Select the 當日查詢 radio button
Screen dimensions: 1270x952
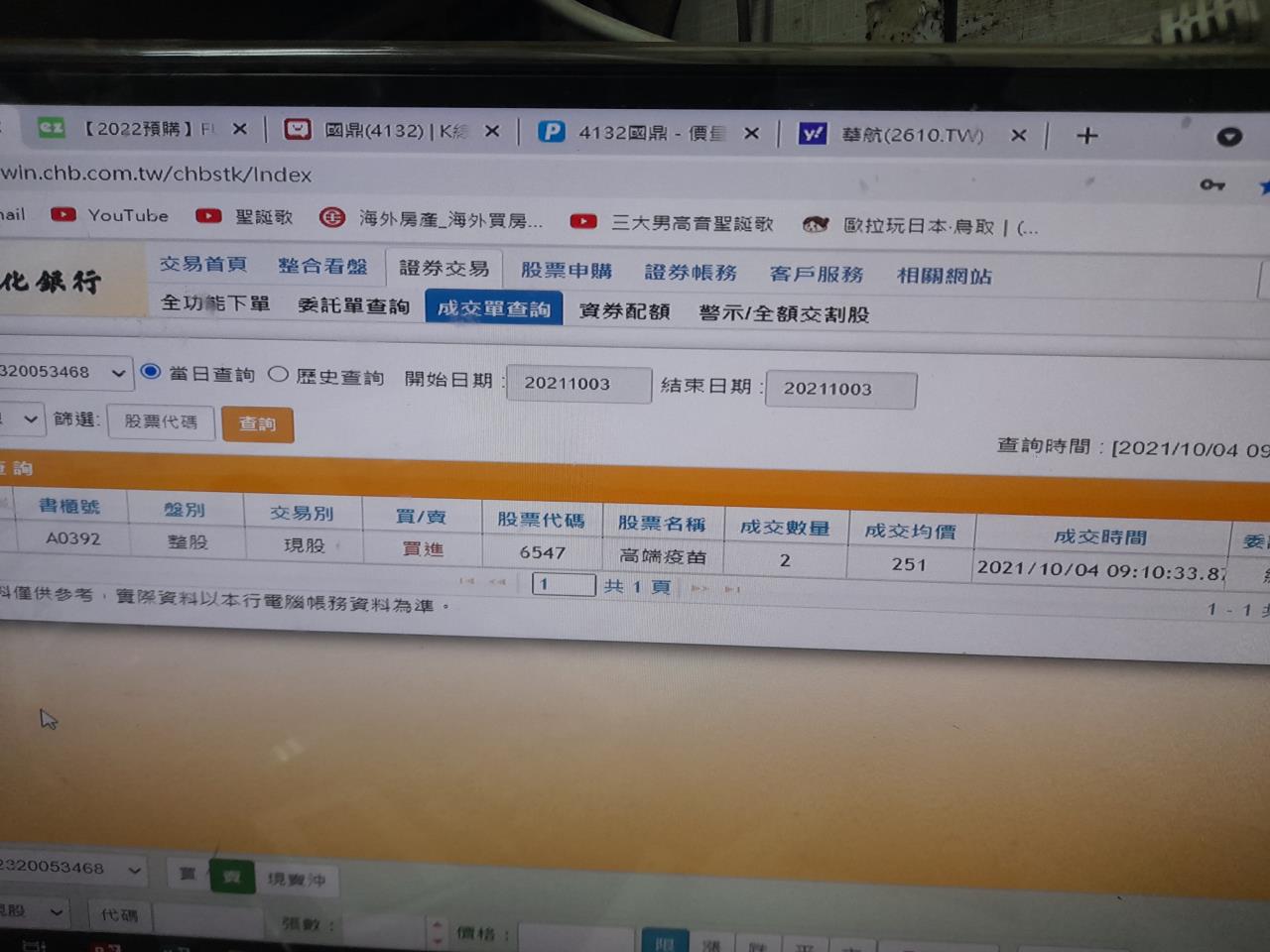(151, 372)
